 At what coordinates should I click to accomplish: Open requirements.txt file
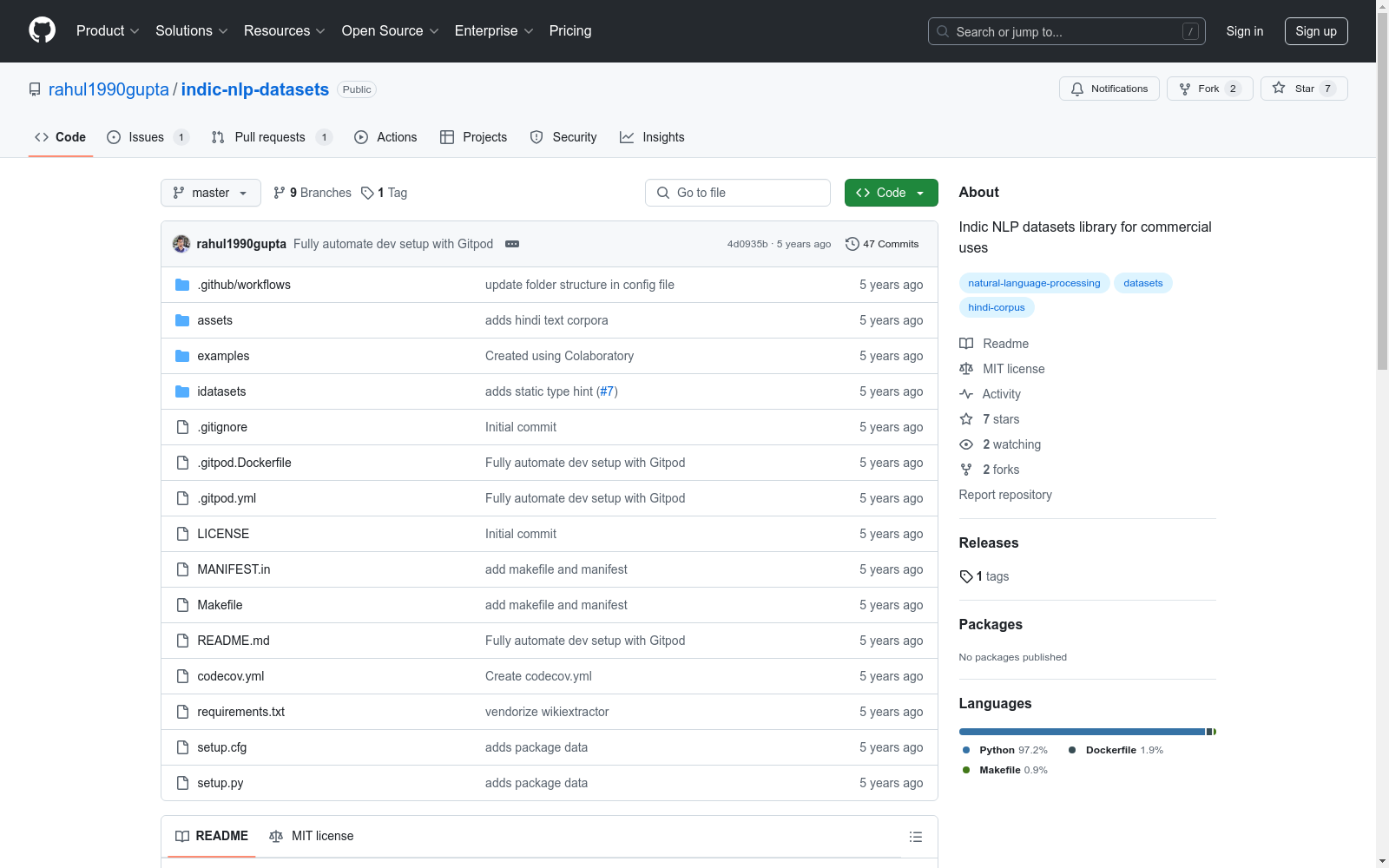pos(240,712)
